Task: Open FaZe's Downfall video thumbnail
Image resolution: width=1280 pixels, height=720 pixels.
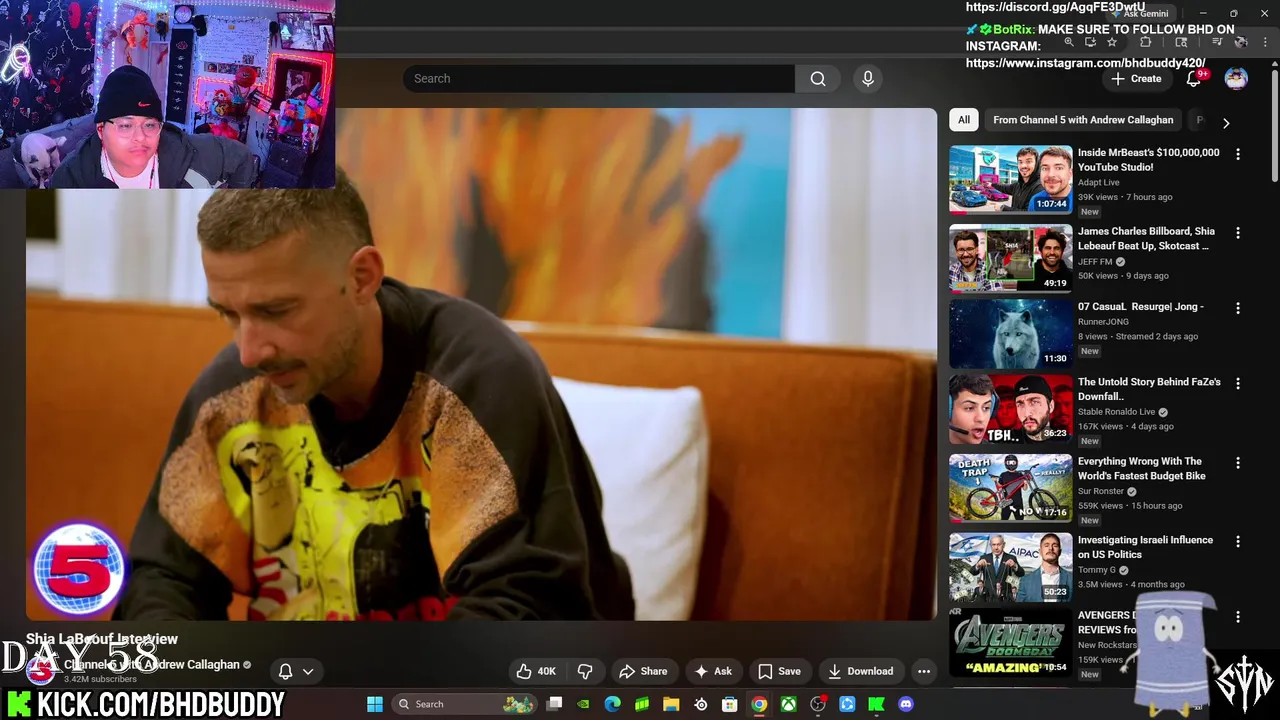Action: click(1010, 409)
